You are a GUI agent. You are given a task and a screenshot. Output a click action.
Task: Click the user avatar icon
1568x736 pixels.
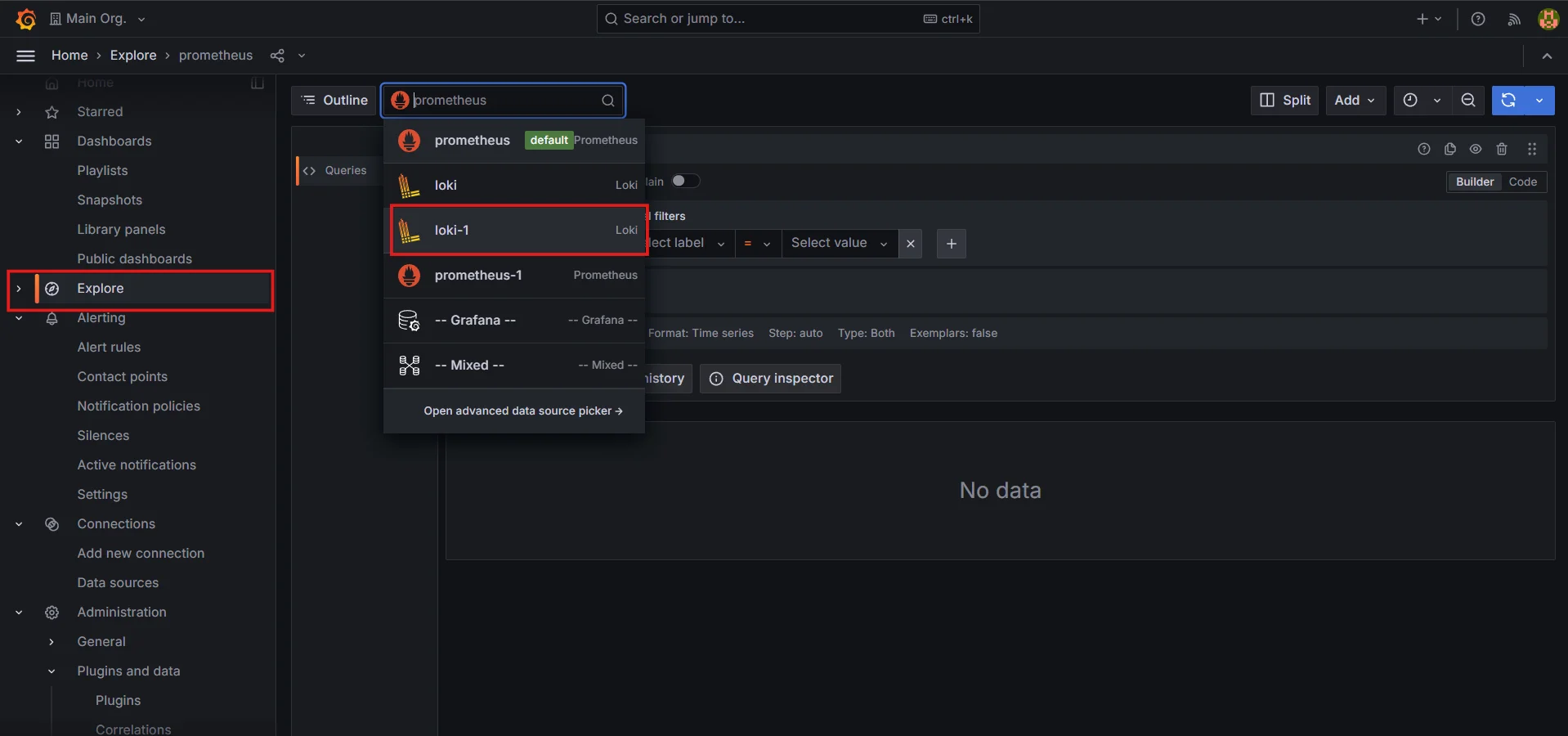click(x=1548, y=19)
